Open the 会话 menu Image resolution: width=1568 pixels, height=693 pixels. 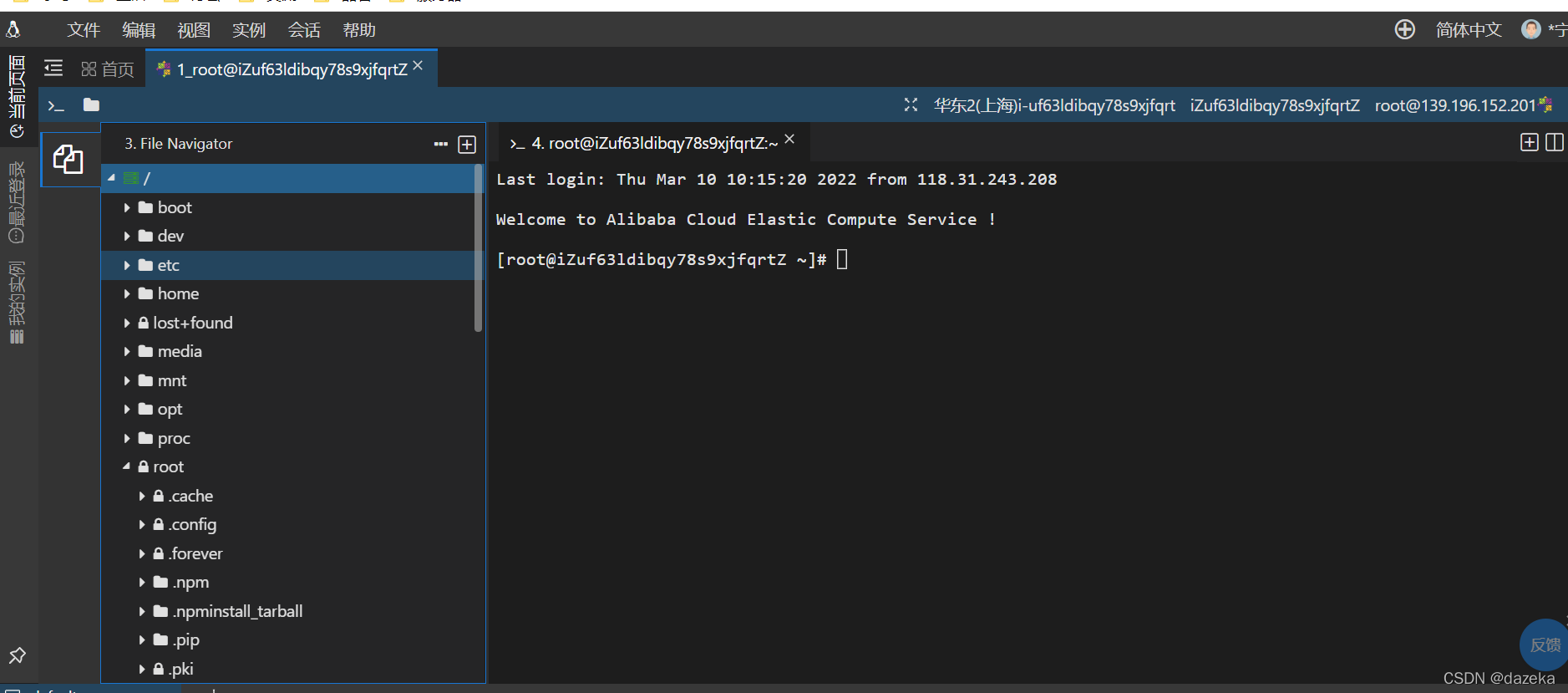tap(304, 30)
